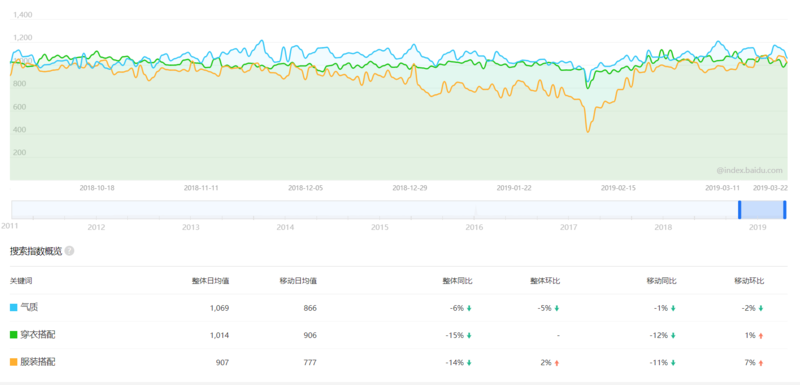Select the 服装搭配 keyword label

coord(38,362)
